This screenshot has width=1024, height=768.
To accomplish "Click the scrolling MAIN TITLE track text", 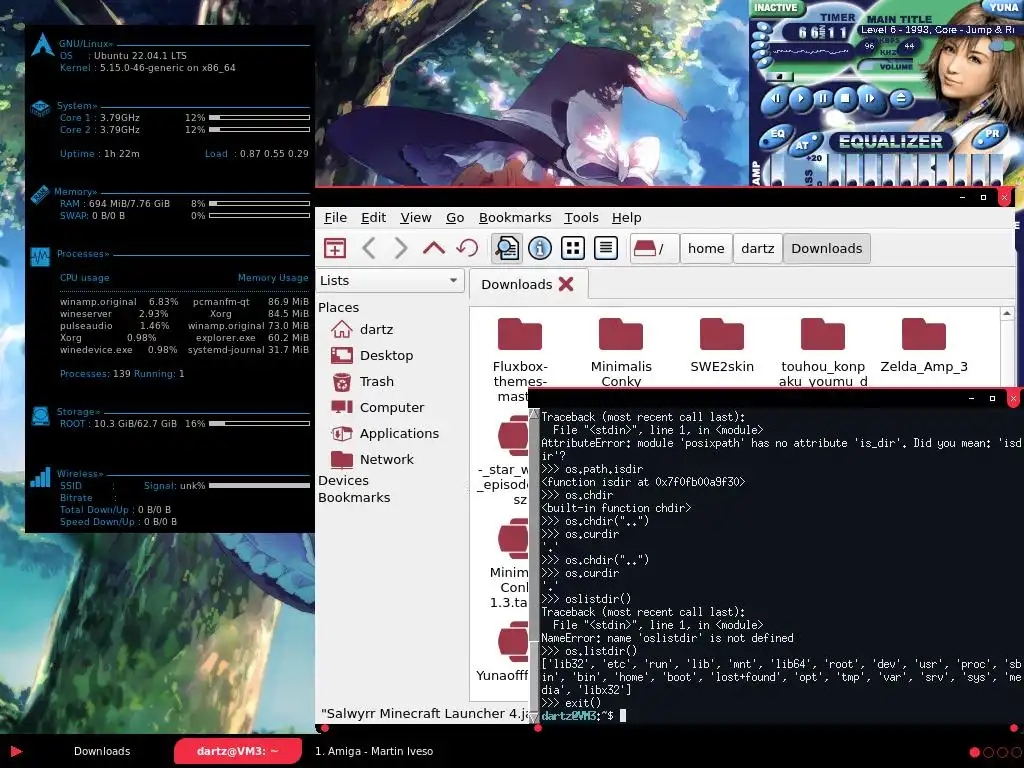I will [939, 30].
